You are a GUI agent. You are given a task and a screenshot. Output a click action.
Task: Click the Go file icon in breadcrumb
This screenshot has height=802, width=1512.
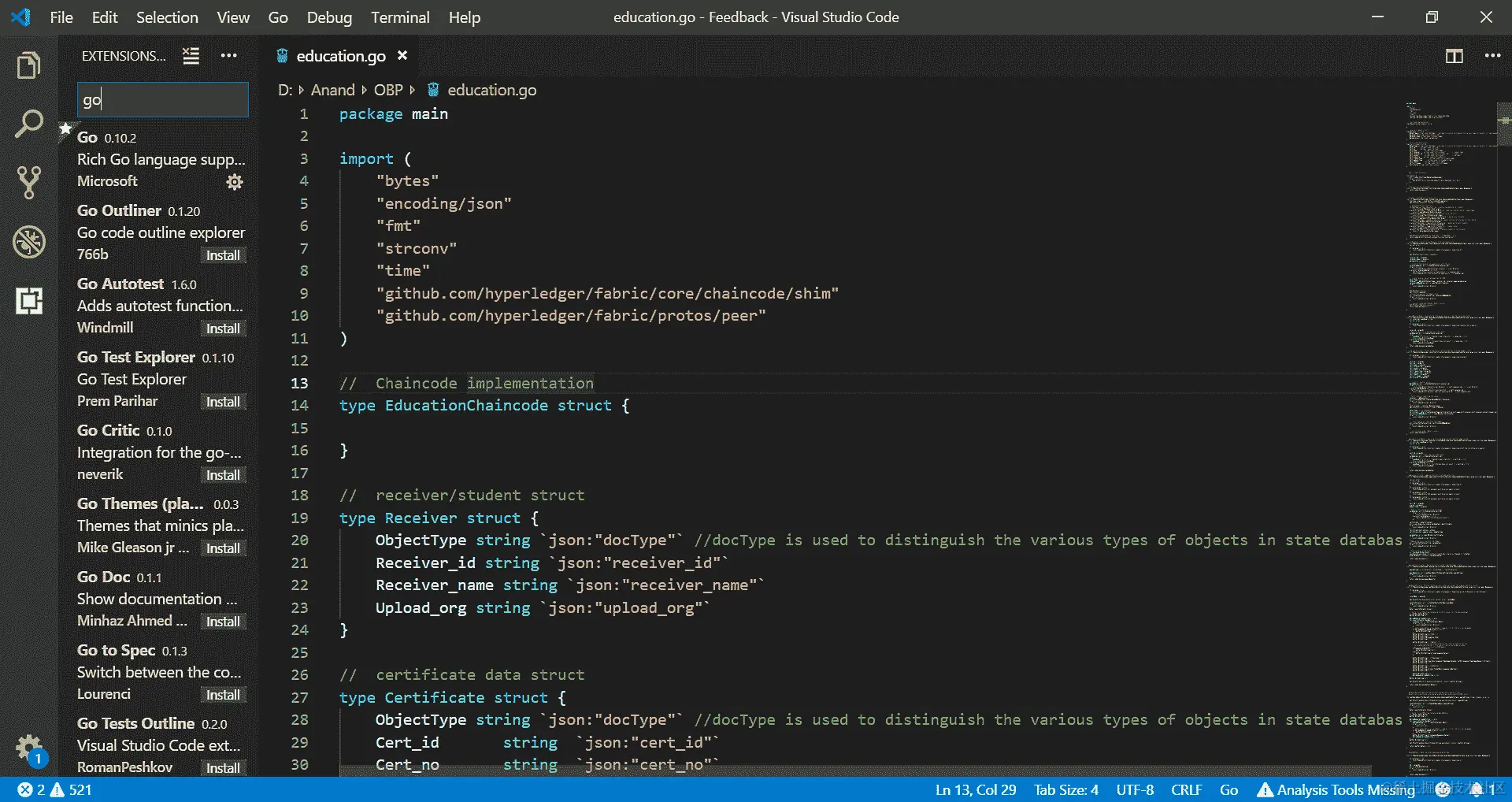coord(433,90)
